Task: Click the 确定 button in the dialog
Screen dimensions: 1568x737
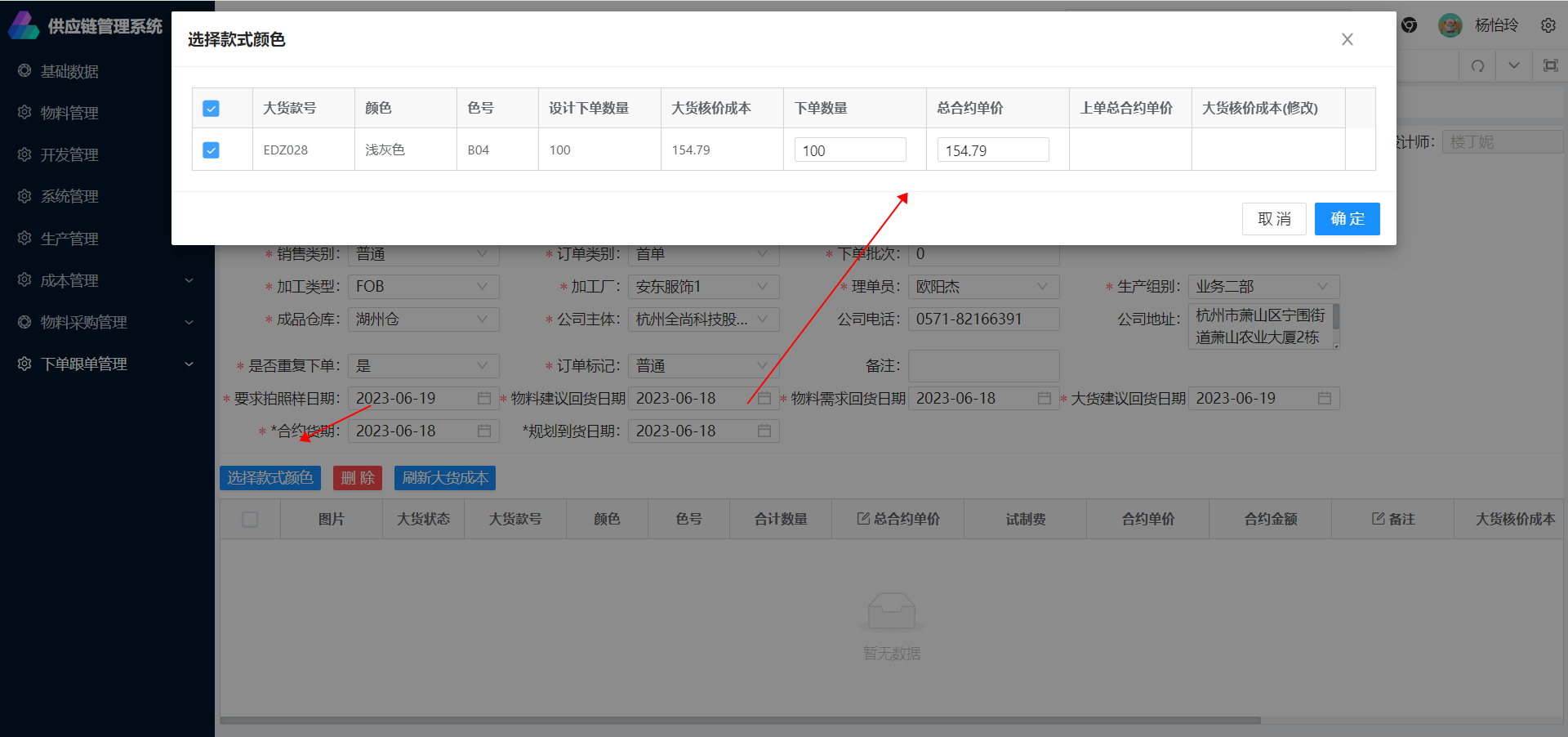Action: [x=1347, y=219]
